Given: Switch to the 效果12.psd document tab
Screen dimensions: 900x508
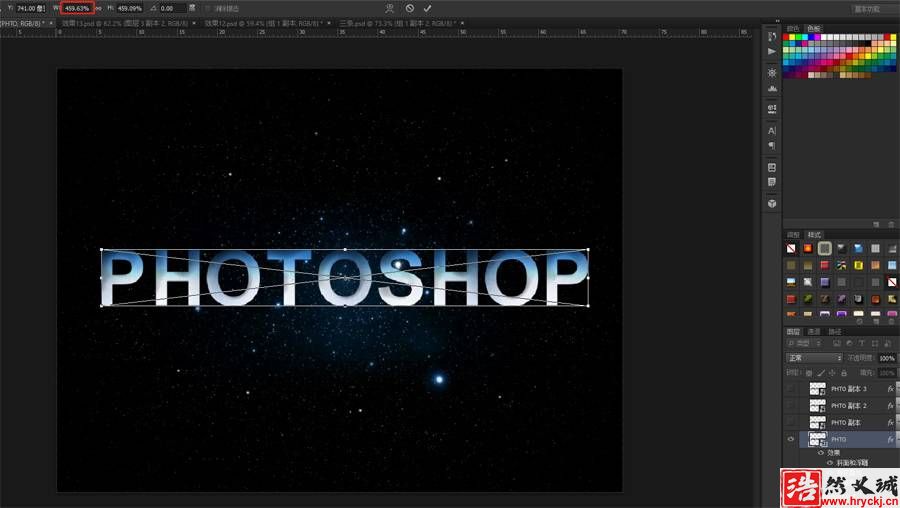Looking at the screenshot, I should [263, 24].
